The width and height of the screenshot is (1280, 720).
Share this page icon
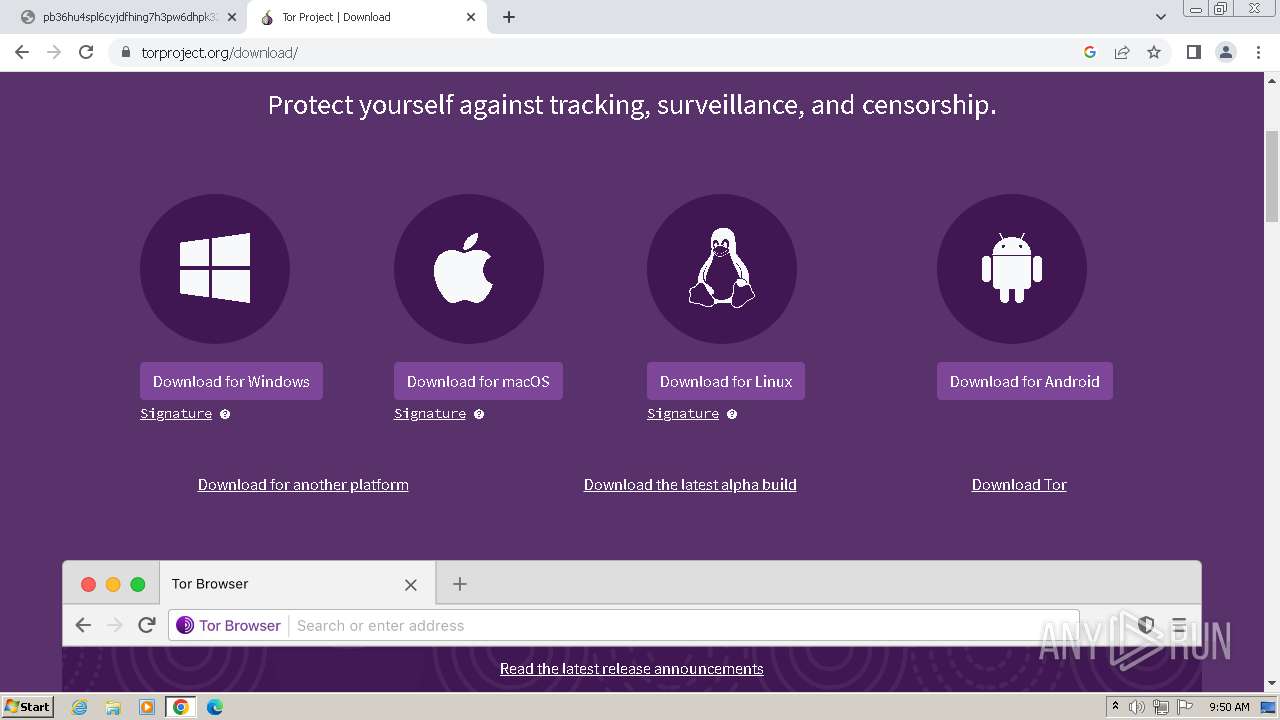coord(1122,52)
